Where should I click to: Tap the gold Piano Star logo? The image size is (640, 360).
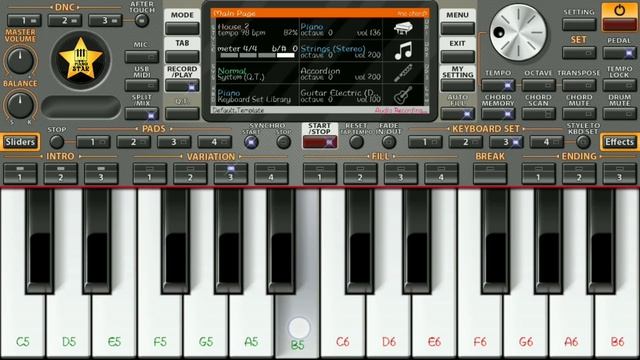pos(80,60)
